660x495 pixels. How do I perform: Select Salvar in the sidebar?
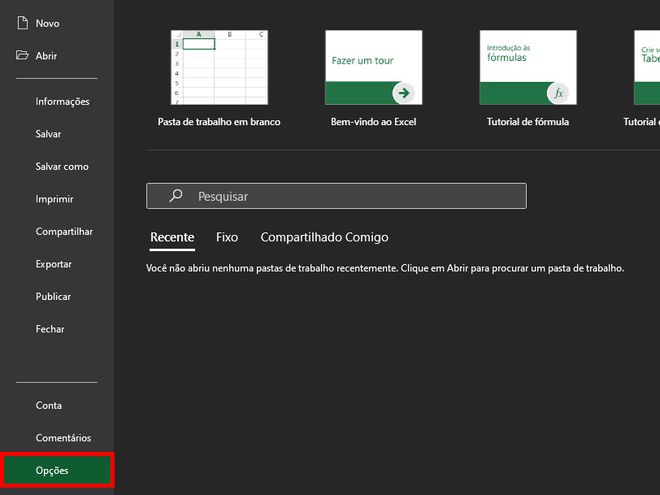coord(48,134)
